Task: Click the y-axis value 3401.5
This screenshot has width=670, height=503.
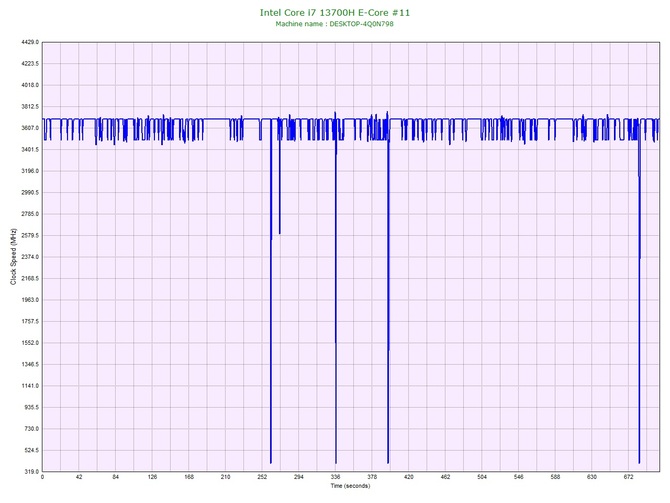Action: click(x=30, y=150)
